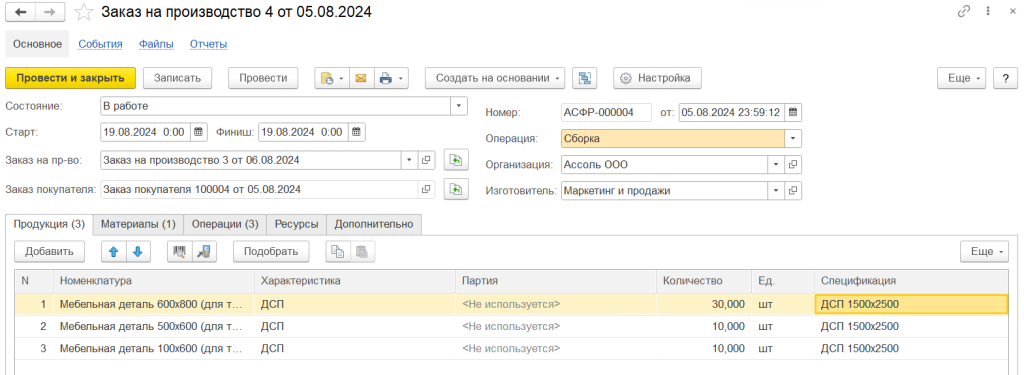
Task: Copy rows with the copy icon
Action: click(x=338, y=252)
